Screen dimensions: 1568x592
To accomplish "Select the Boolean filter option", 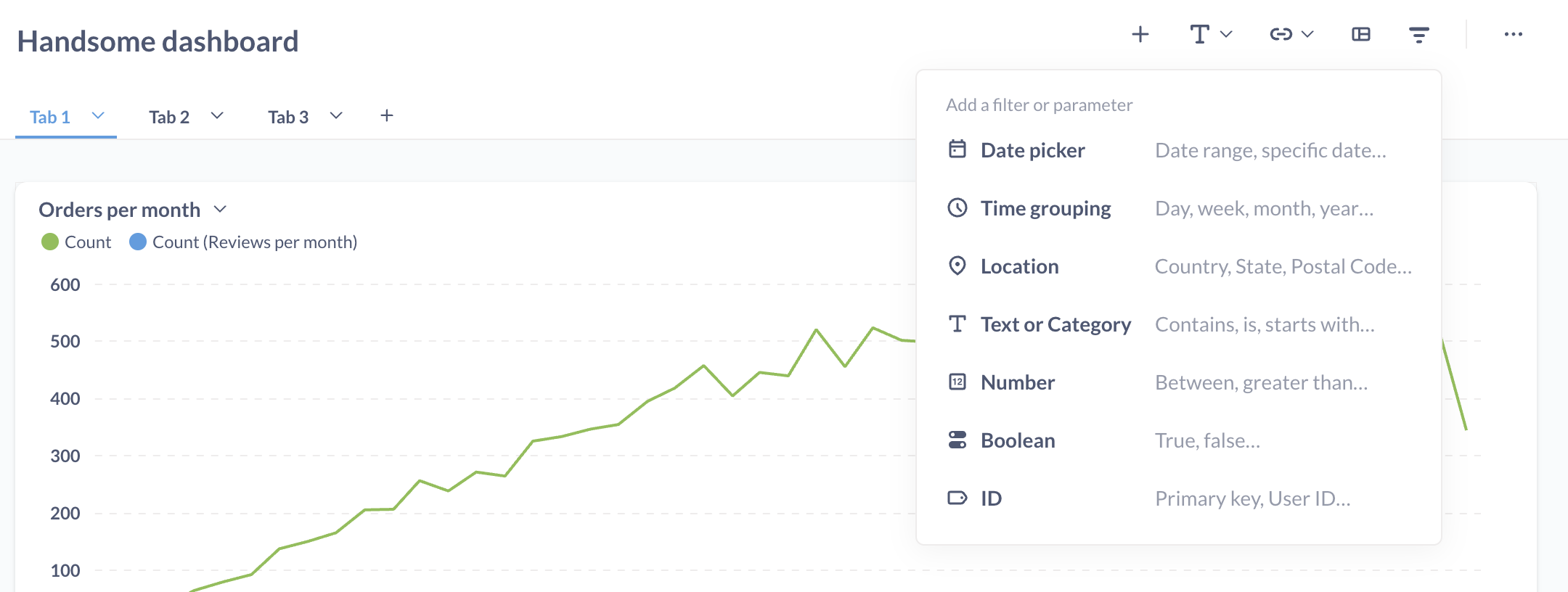I will pos(1018,440).
